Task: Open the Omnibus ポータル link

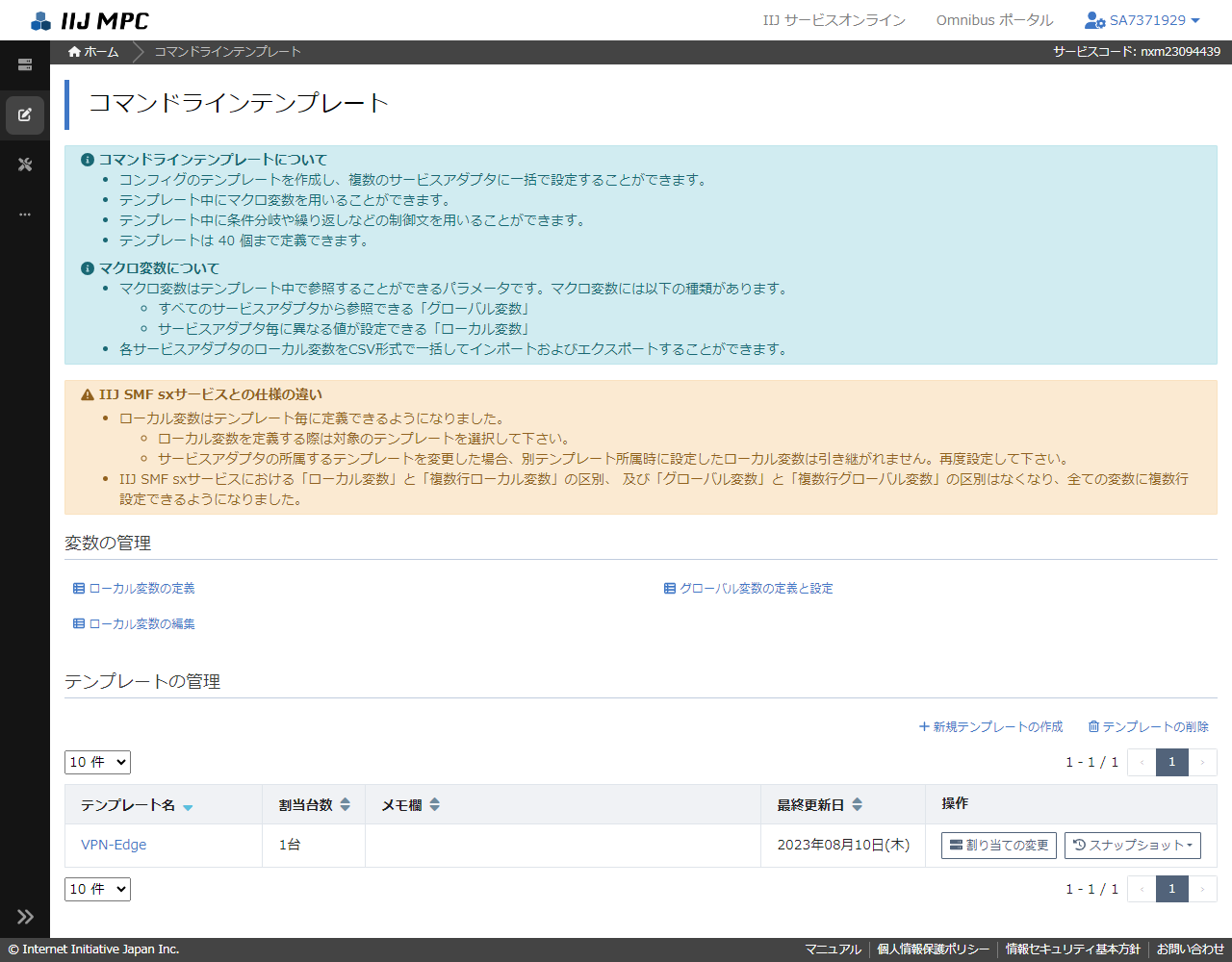Action: pyautogui.click(x=994, y=20)
